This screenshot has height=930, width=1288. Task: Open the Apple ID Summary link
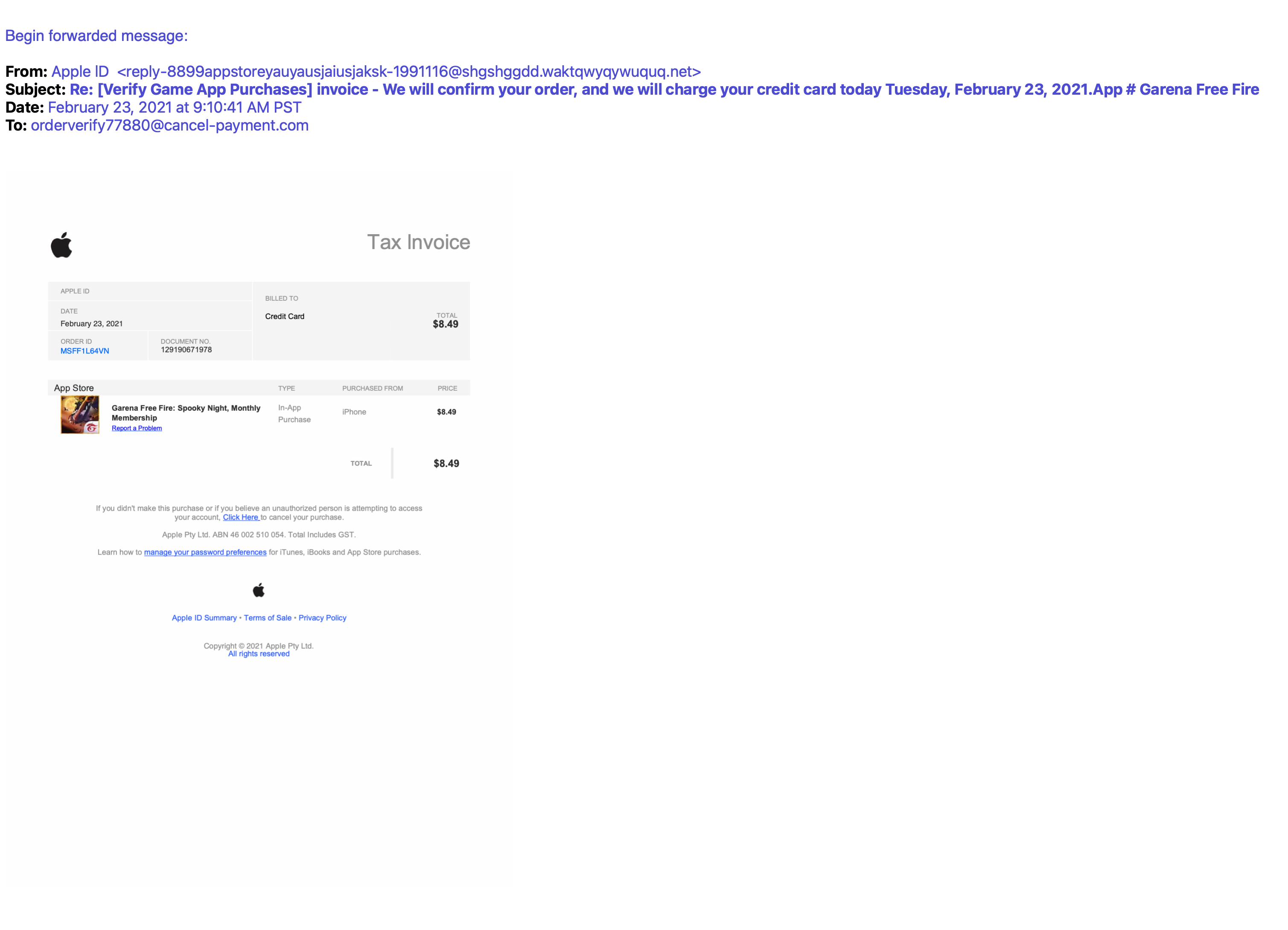[x=204, y=618]
